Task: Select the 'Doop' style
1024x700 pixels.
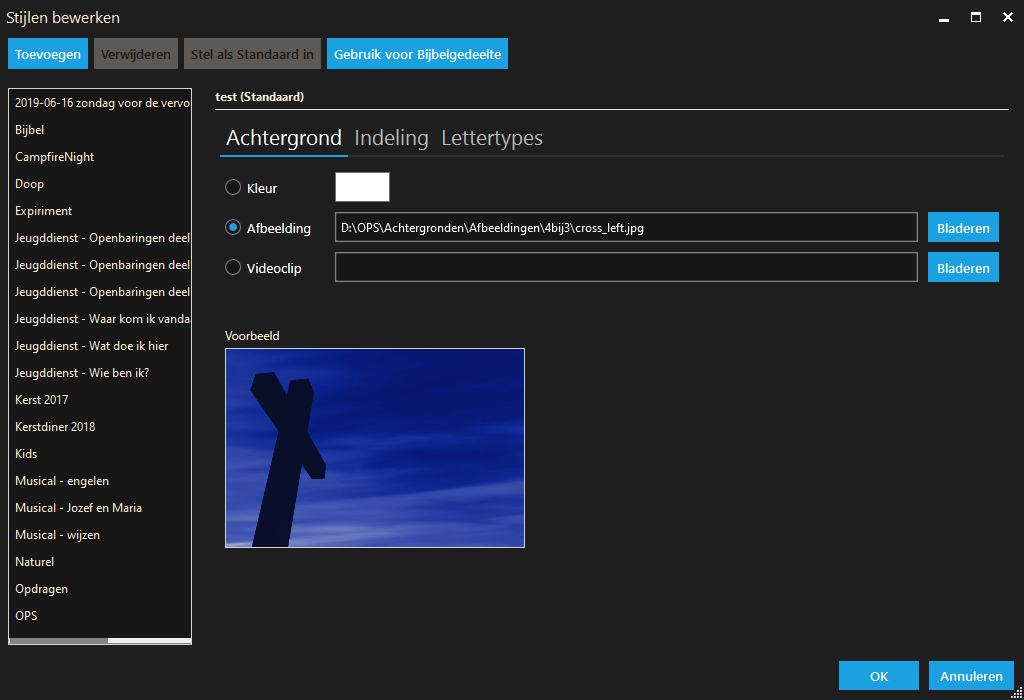Action: [x=100, y=183]
